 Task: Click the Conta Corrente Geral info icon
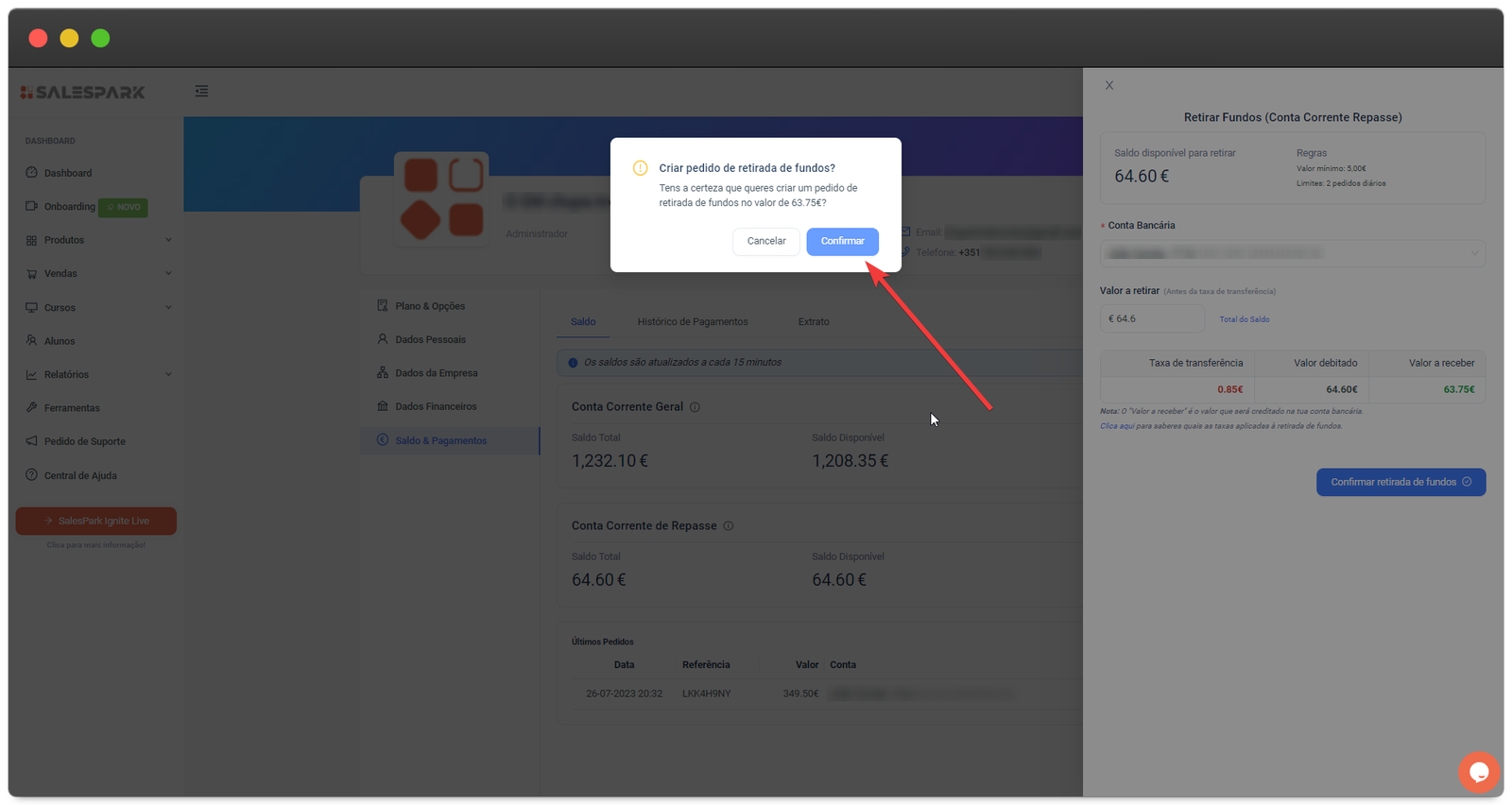[x=695, y=407]
